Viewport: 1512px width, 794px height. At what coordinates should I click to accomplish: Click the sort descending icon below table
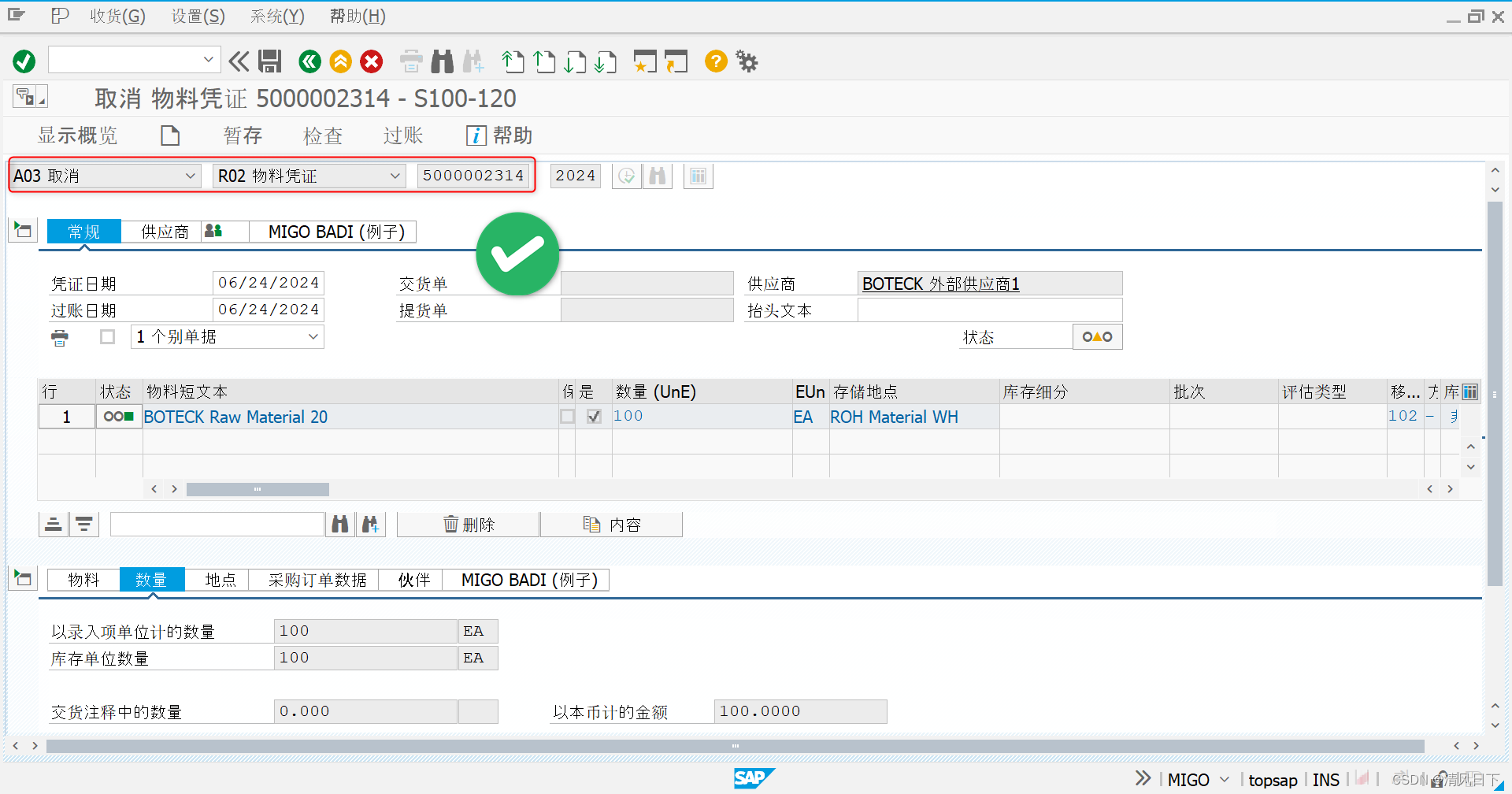84,525
